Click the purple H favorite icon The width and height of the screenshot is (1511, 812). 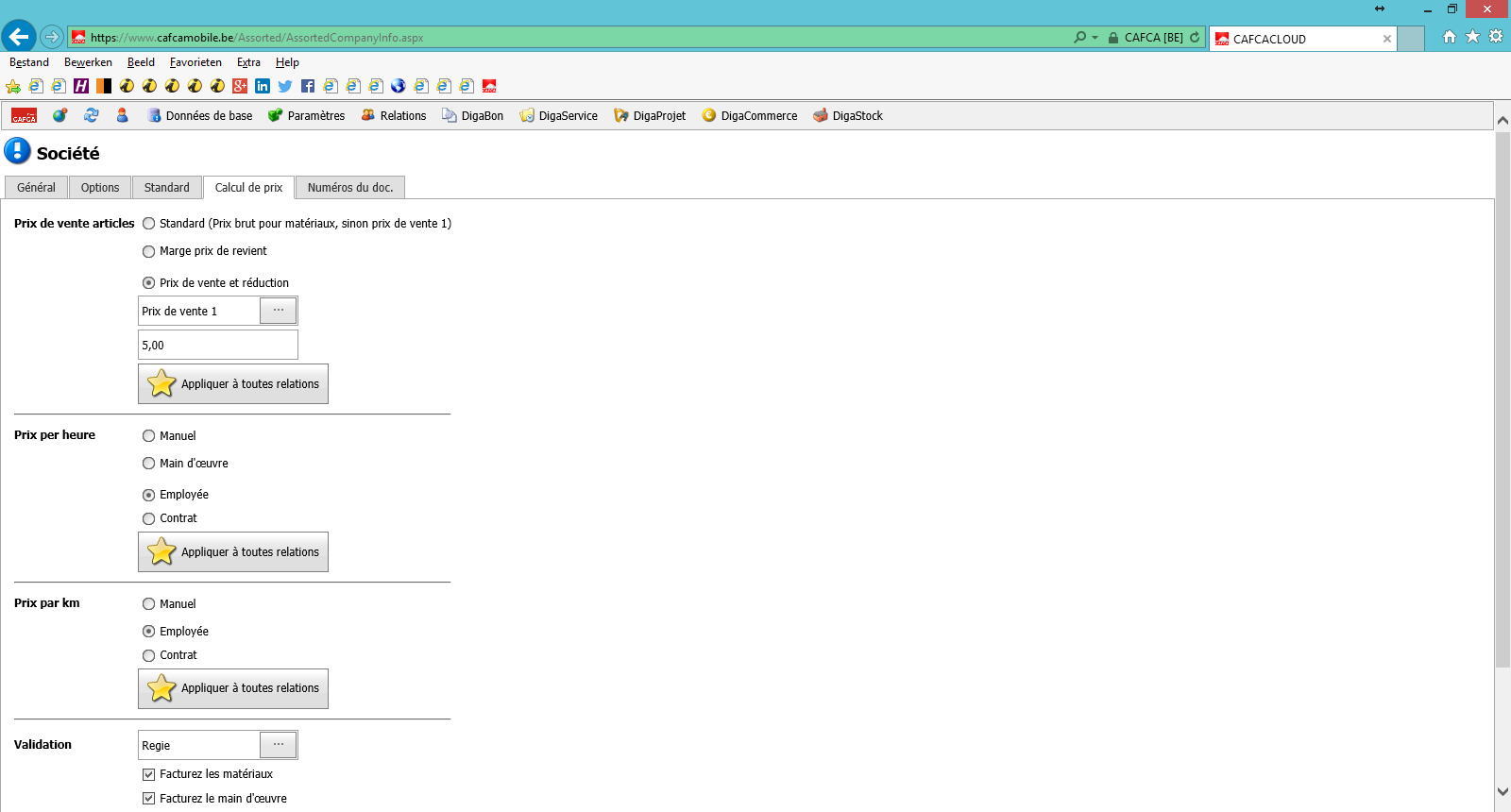pos(81,86)
